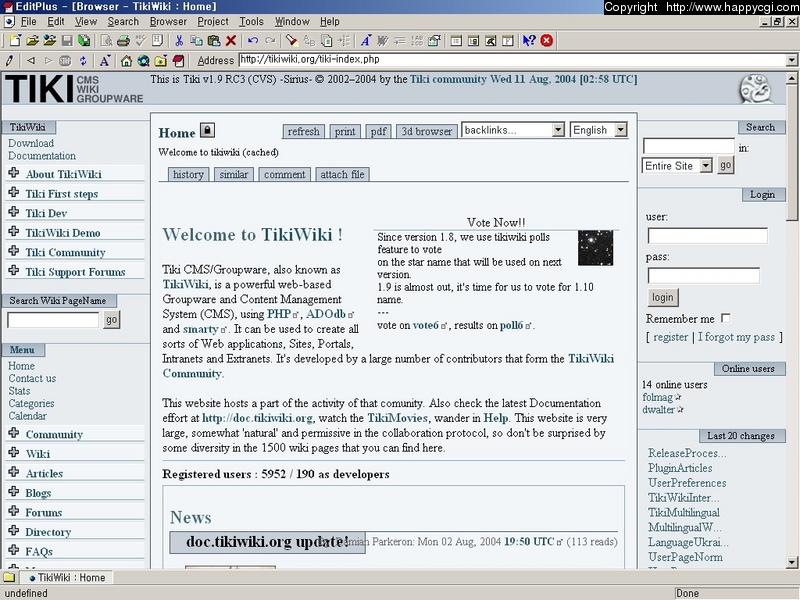The image size is (800, 600).
Task: Click the printer icon in the EditPlus toolbar
Action: click(123, 41)
